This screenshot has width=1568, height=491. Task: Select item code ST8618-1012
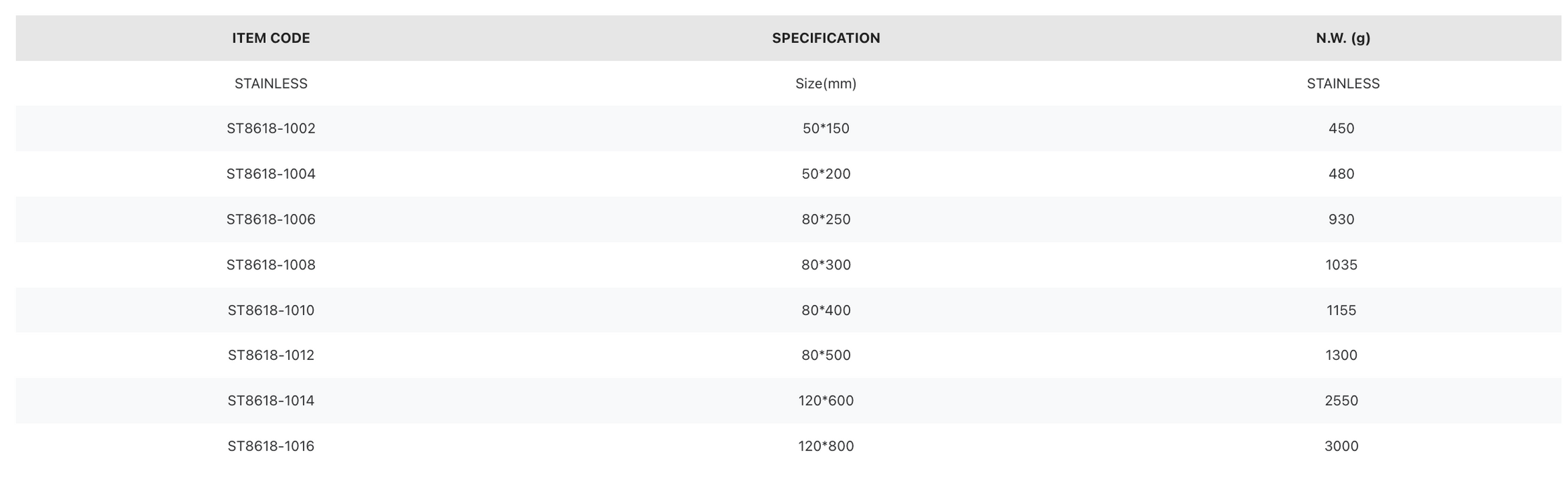pyautogui.click(x=271, y=355)
